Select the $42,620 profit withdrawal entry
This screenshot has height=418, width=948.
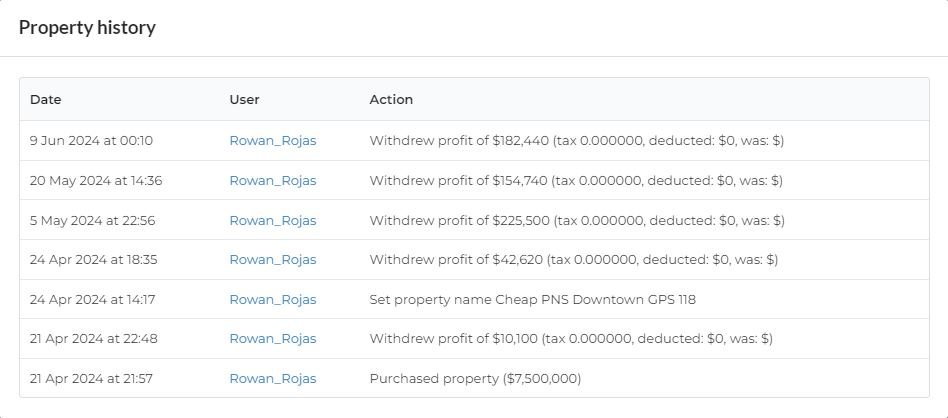click(x=574, y=260)
